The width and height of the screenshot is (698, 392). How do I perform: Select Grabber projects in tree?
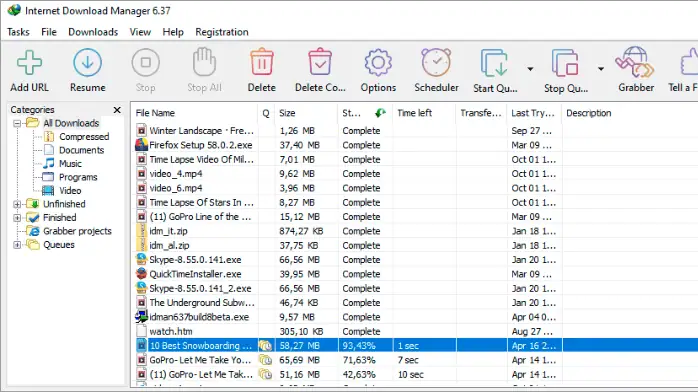pyautogui.click(x=77, y=231)
